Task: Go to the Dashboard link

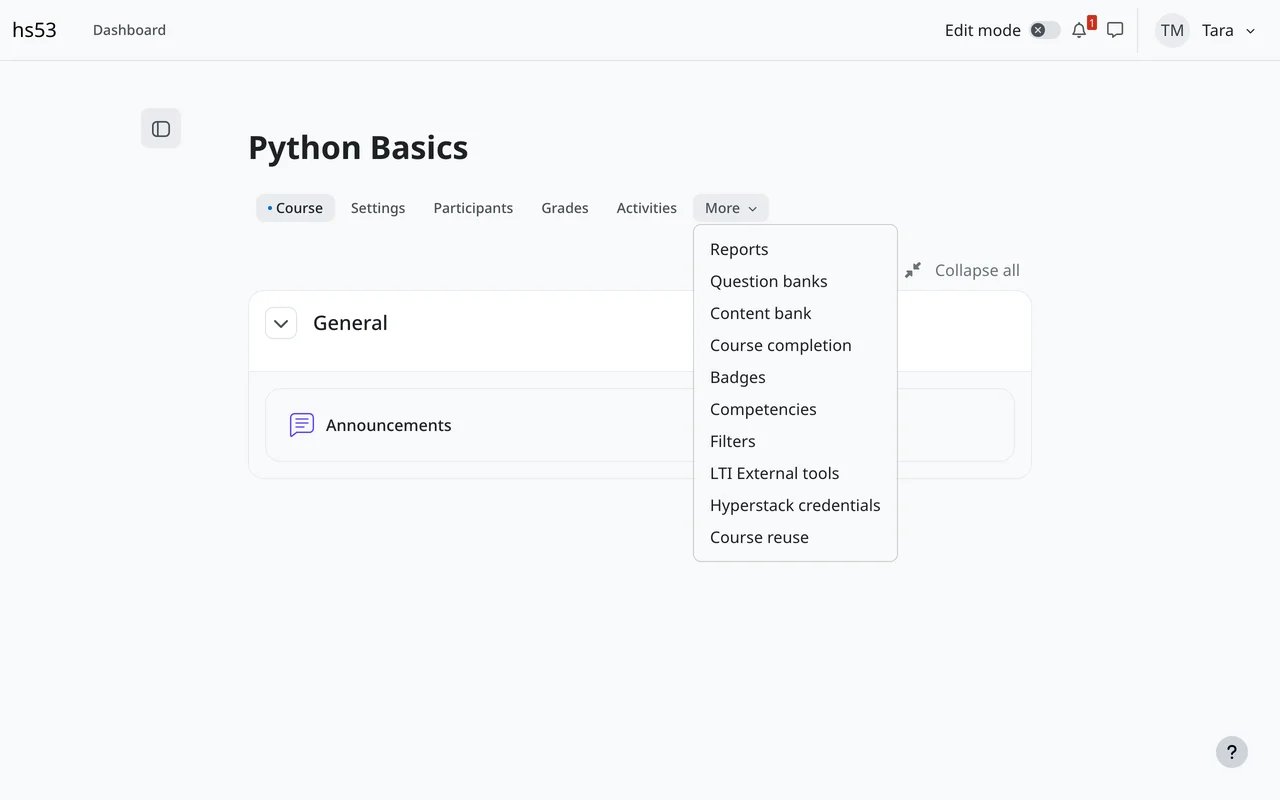Action: point(129,30)
